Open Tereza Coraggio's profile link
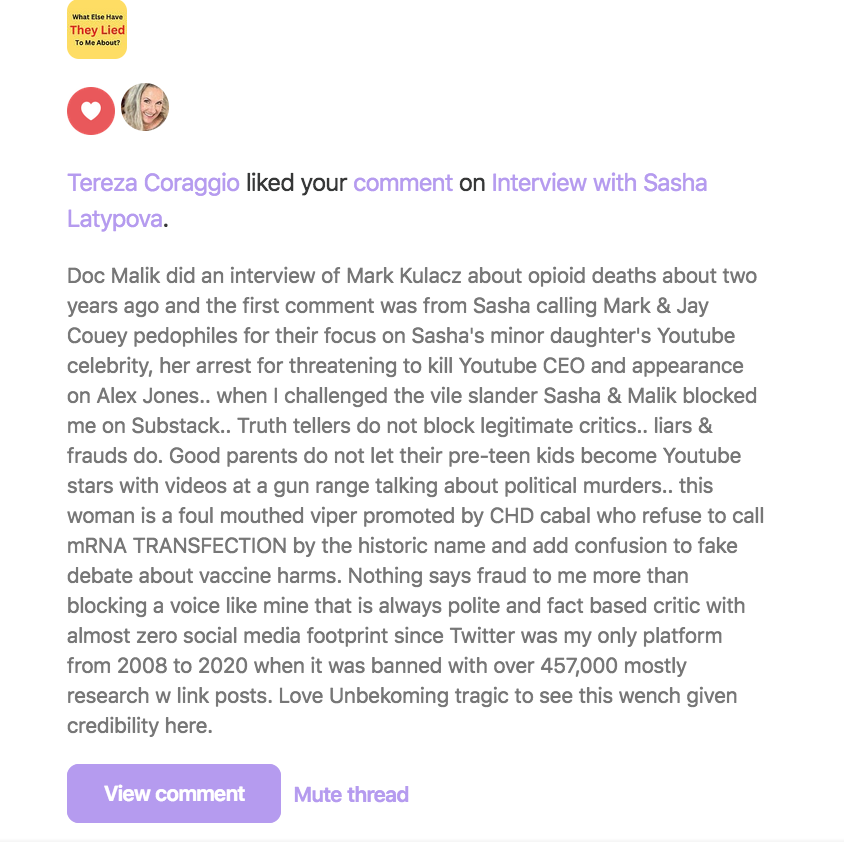Image resolution: width=844 pixels, height=842 pixels. point(153,183)
